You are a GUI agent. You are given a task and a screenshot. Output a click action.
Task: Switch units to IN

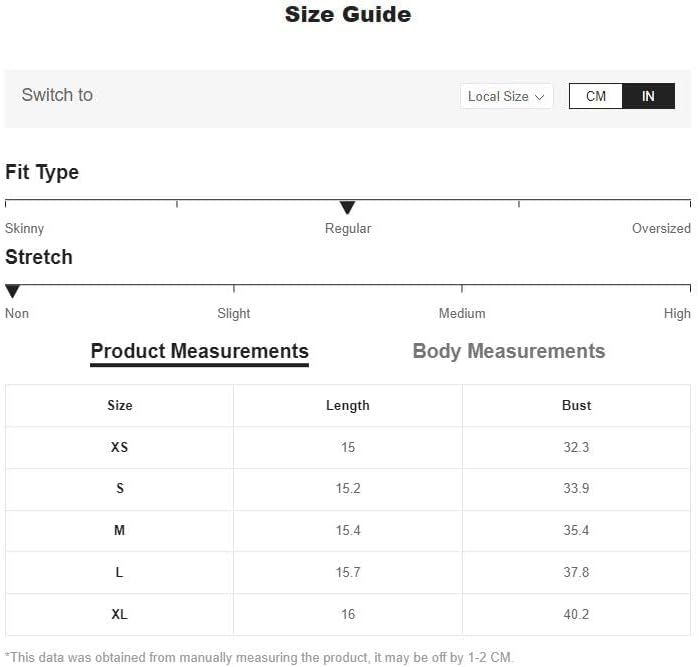coord(648,96)
